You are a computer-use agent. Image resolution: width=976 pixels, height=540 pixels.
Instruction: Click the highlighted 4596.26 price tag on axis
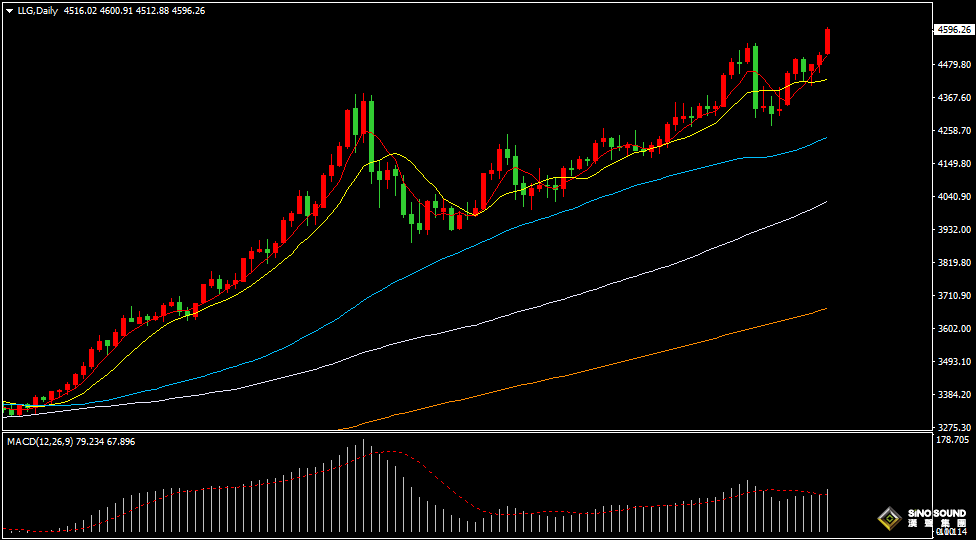click(952, 30)
